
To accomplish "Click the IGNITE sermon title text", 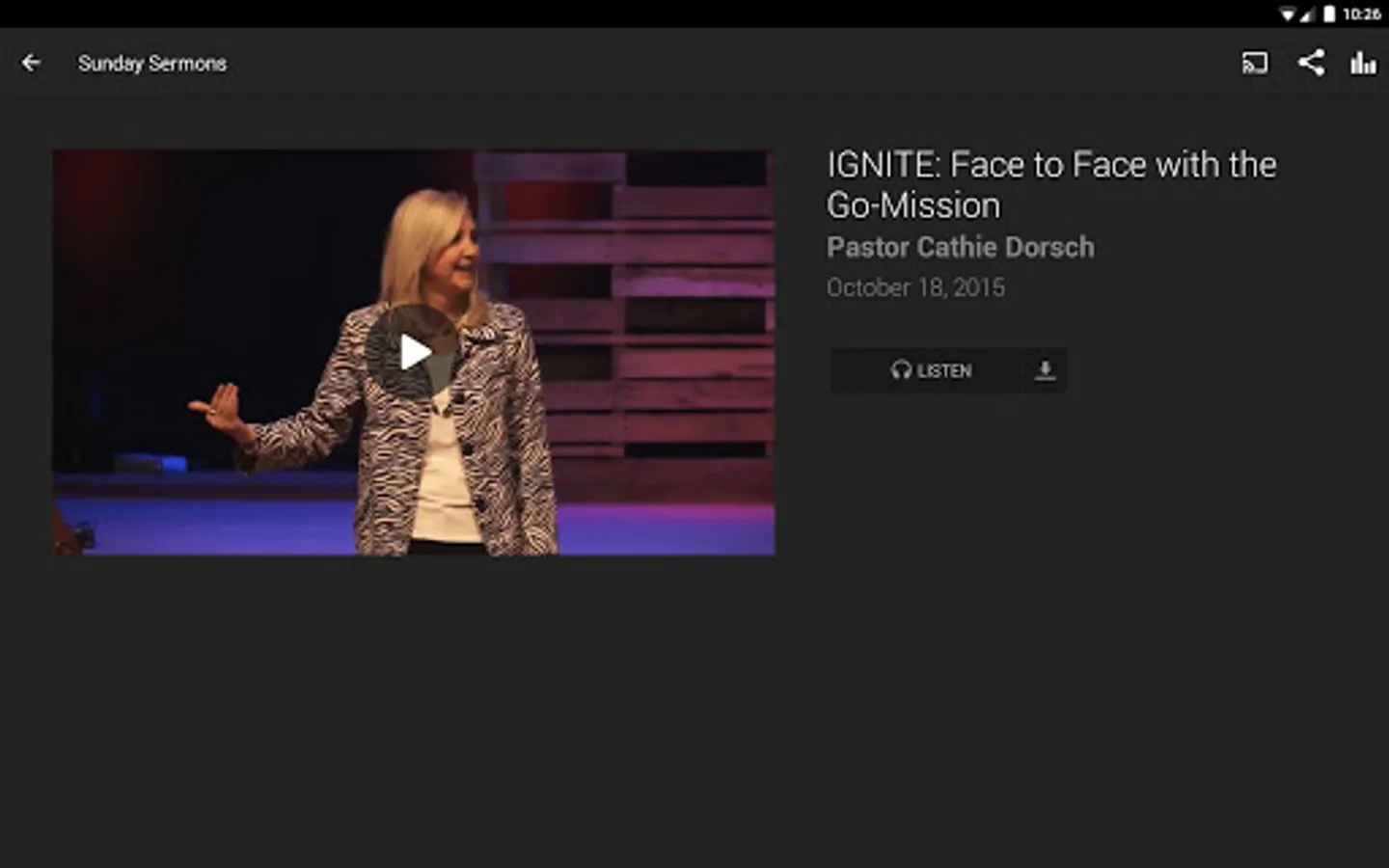I will pyautogui.click(x=1051, y=165).
